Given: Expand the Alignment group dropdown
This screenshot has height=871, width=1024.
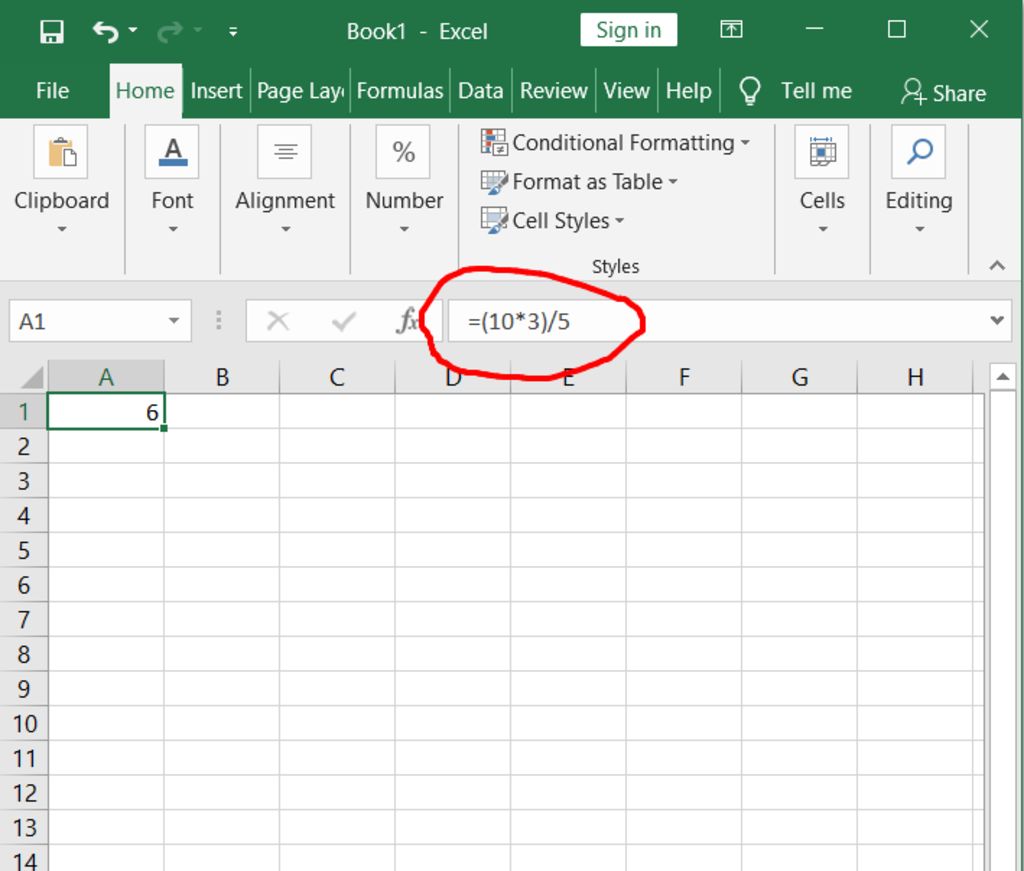Looking at the screenshot, I should point(285,229).
